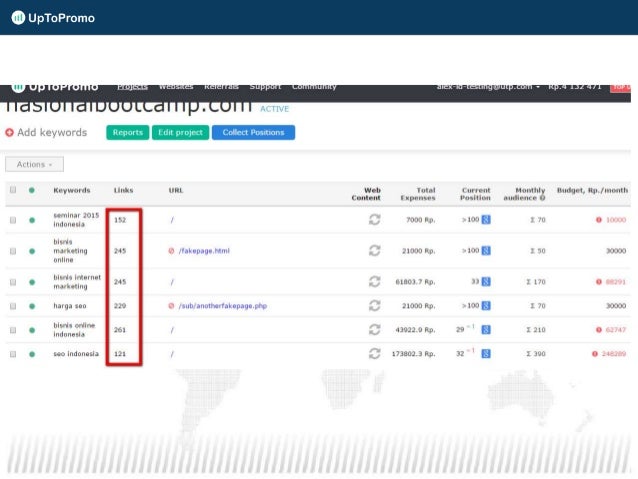Click Google icon in harga seo row
The height and width of the screenshot is (479, 638).
coord(486,306)
